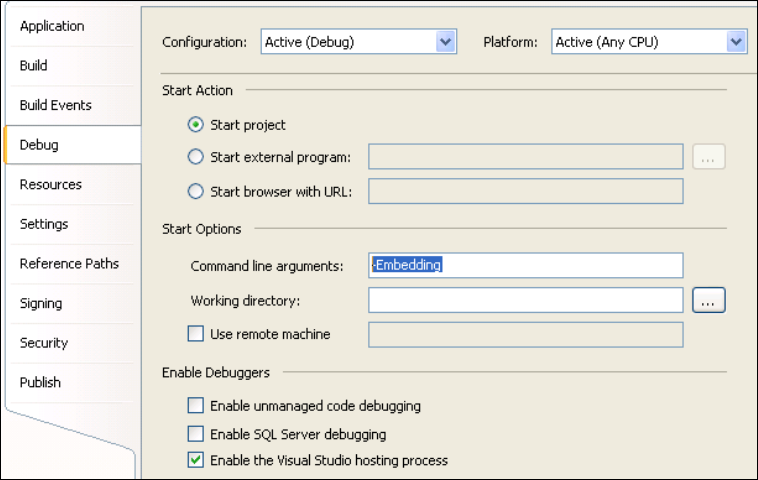The image size is (758, 480).
Task: Click the Working directory text field
Action: (x=525, y=300)
